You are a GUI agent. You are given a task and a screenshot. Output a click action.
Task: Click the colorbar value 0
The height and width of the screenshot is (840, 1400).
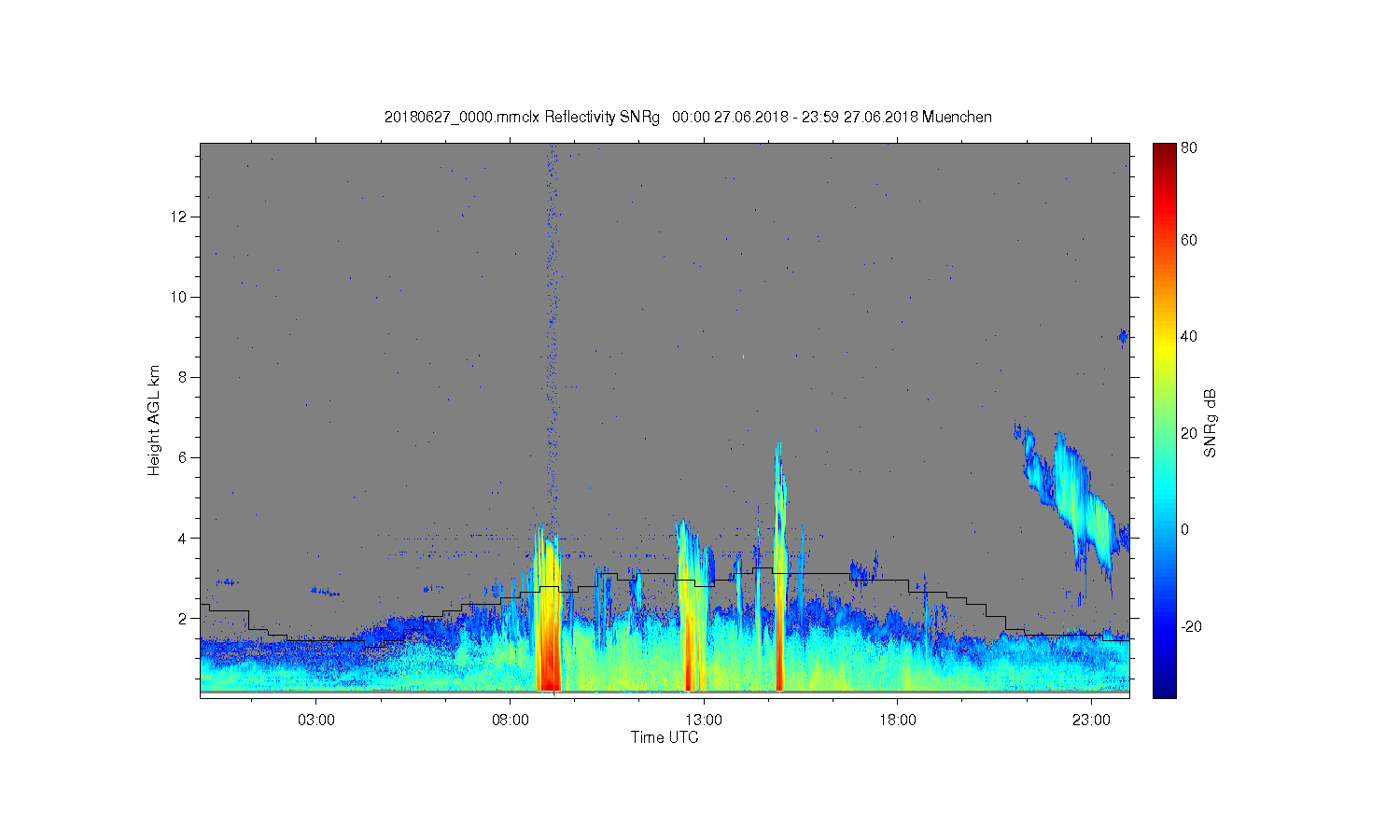1185,529
